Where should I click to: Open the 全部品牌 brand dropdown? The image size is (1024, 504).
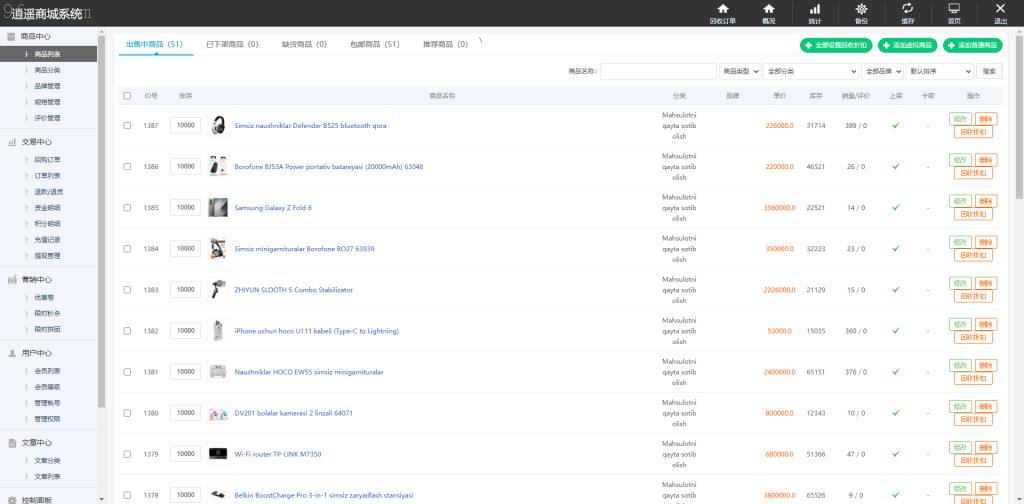point(882,72)
